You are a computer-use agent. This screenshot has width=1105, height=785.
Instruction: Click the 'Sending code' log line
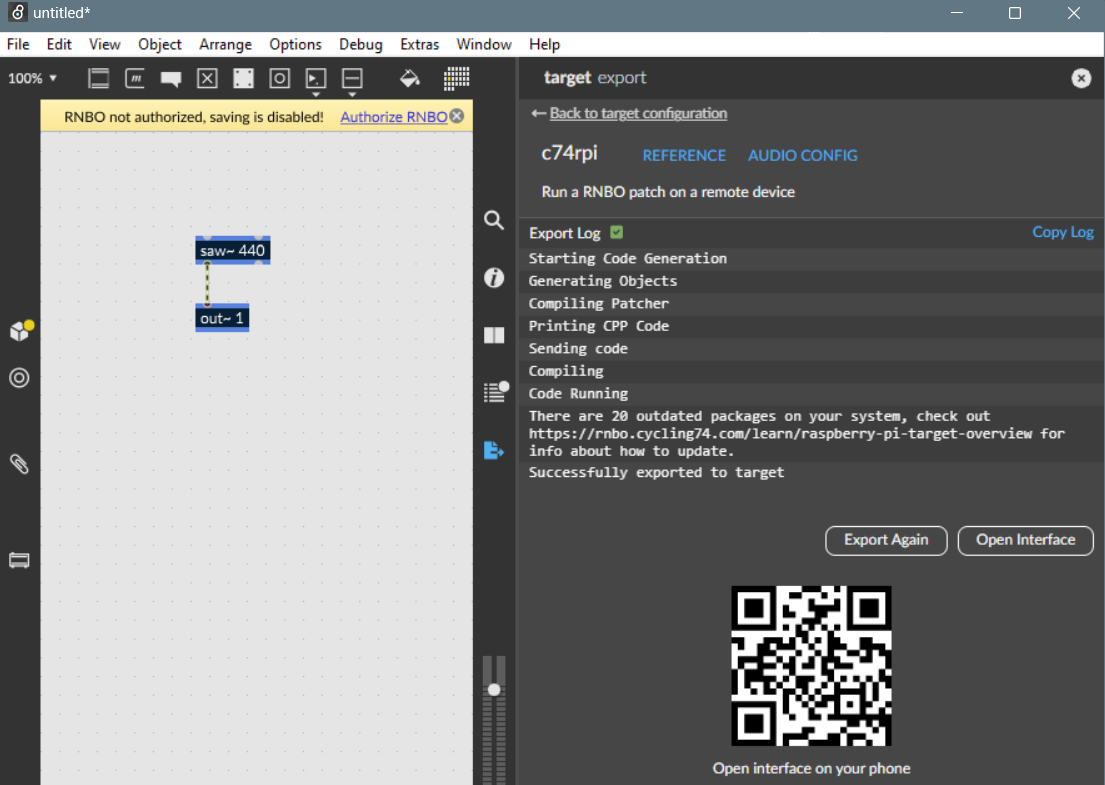click(x=578, y=349)
